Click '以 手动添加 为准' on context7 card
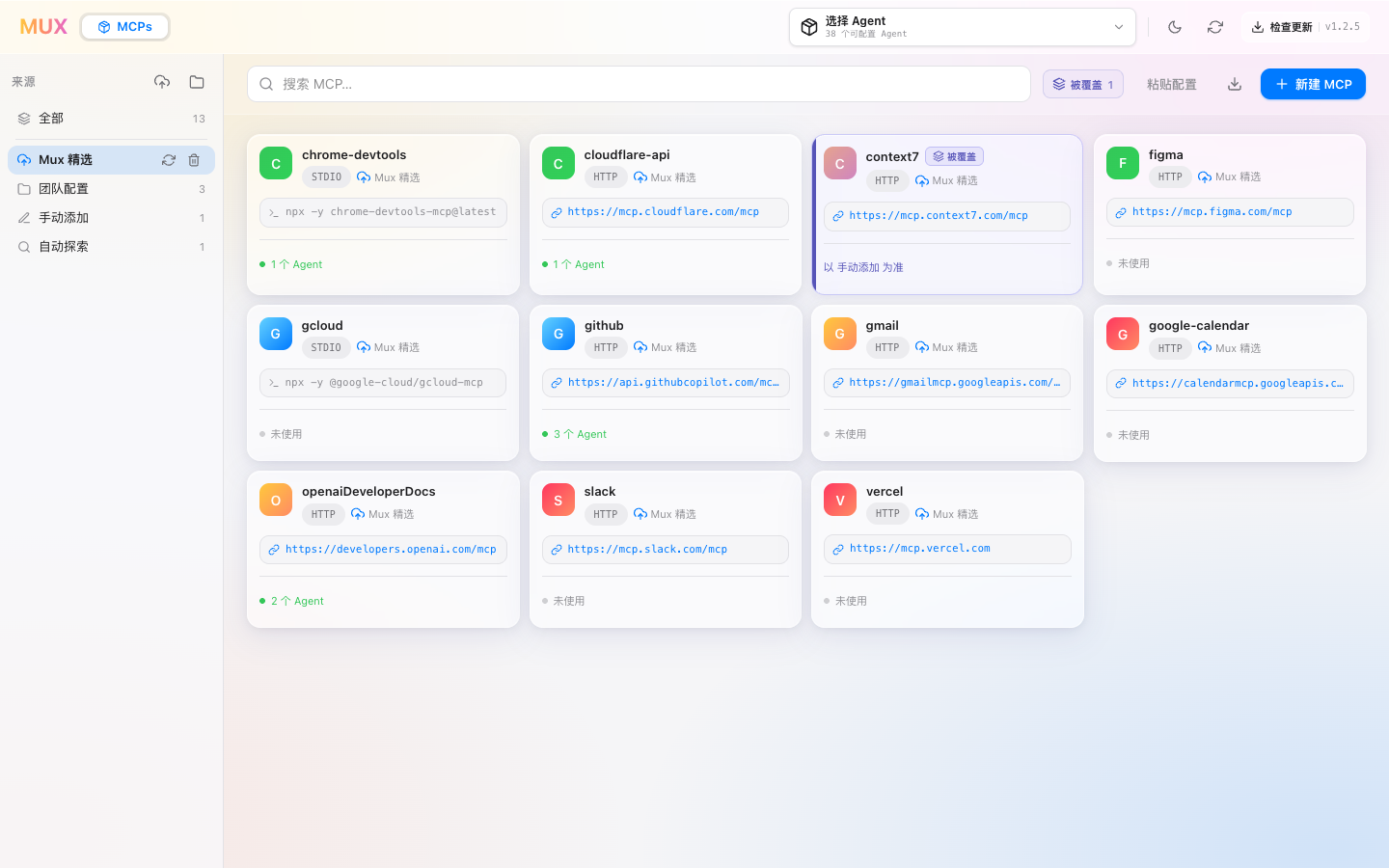The image size is (1389, 868). point(863,267)
